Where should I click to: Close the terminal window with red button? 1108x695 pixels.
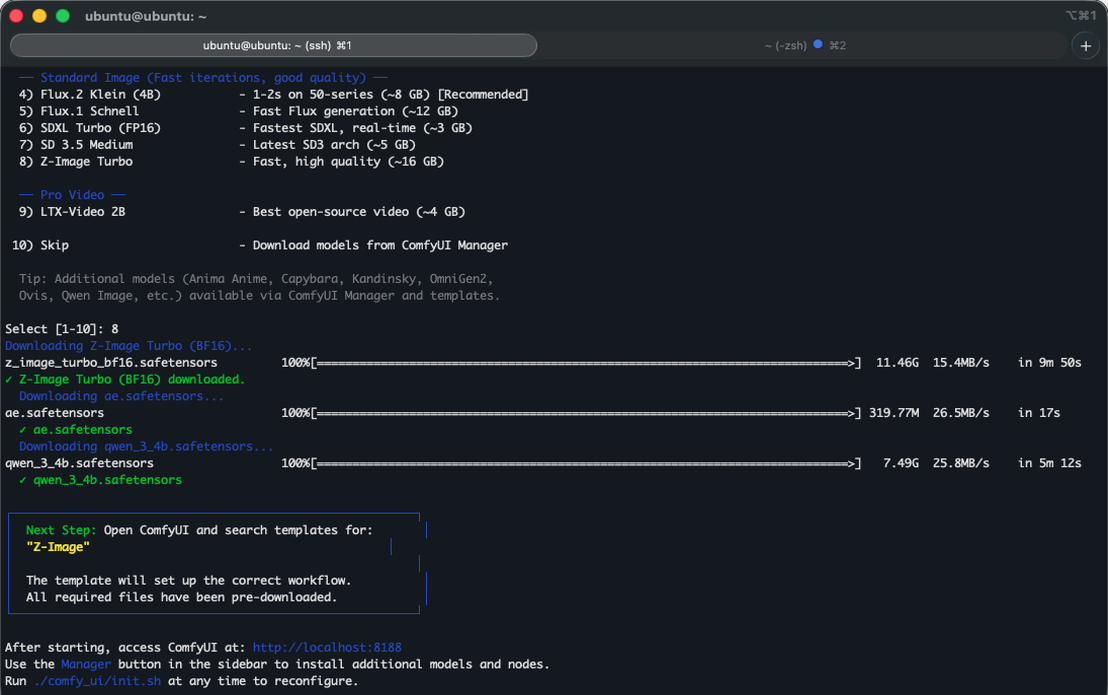point(16,16)
